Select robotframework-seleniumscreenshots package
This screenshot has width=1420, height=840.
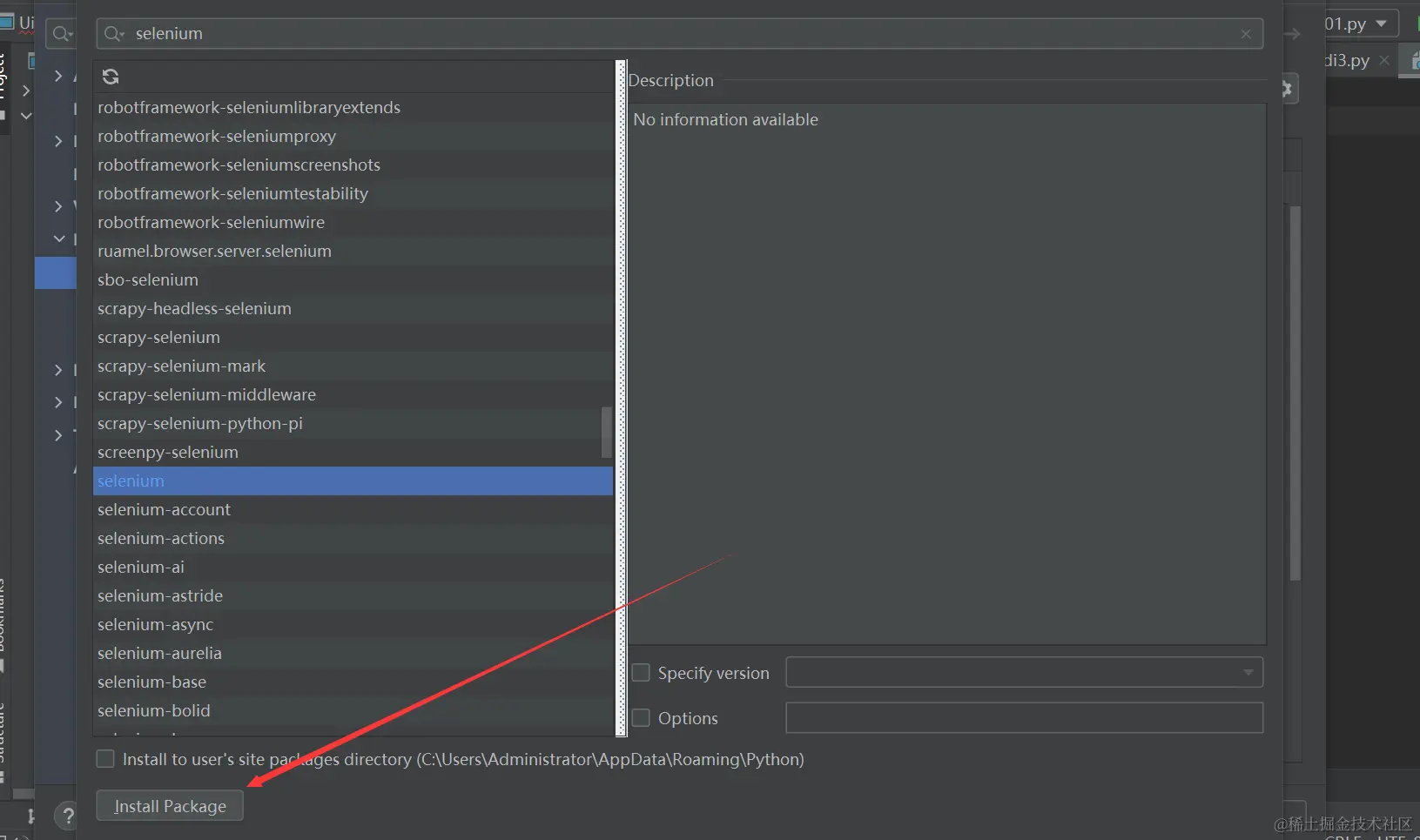[353, 165]
